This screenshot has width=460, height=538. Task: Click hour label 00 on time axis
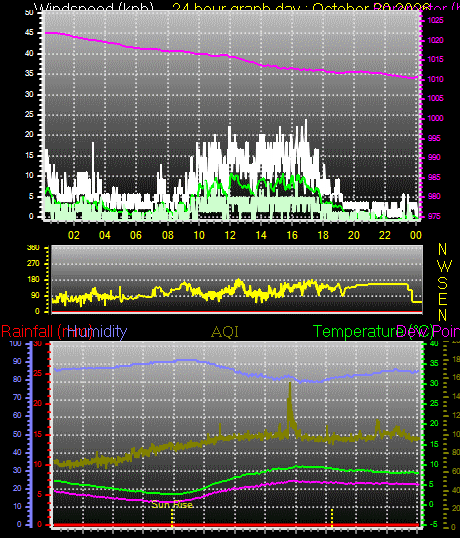[415, 235]
